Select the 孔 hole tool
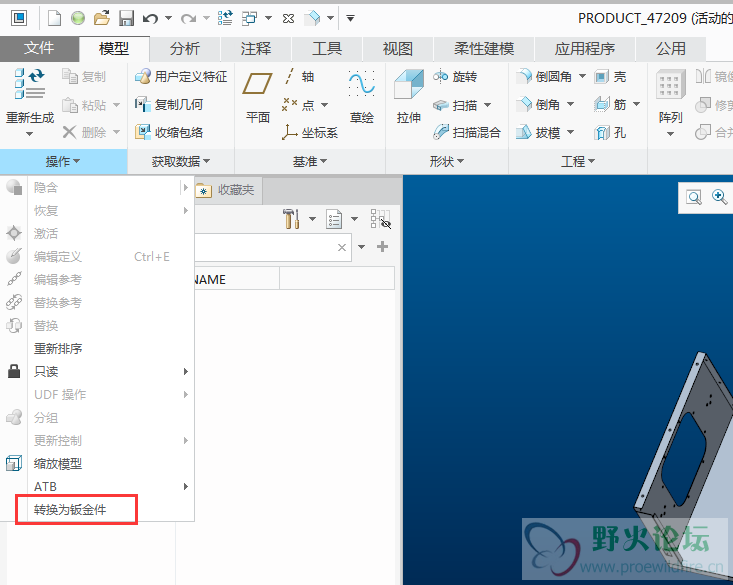 point(610,133)
